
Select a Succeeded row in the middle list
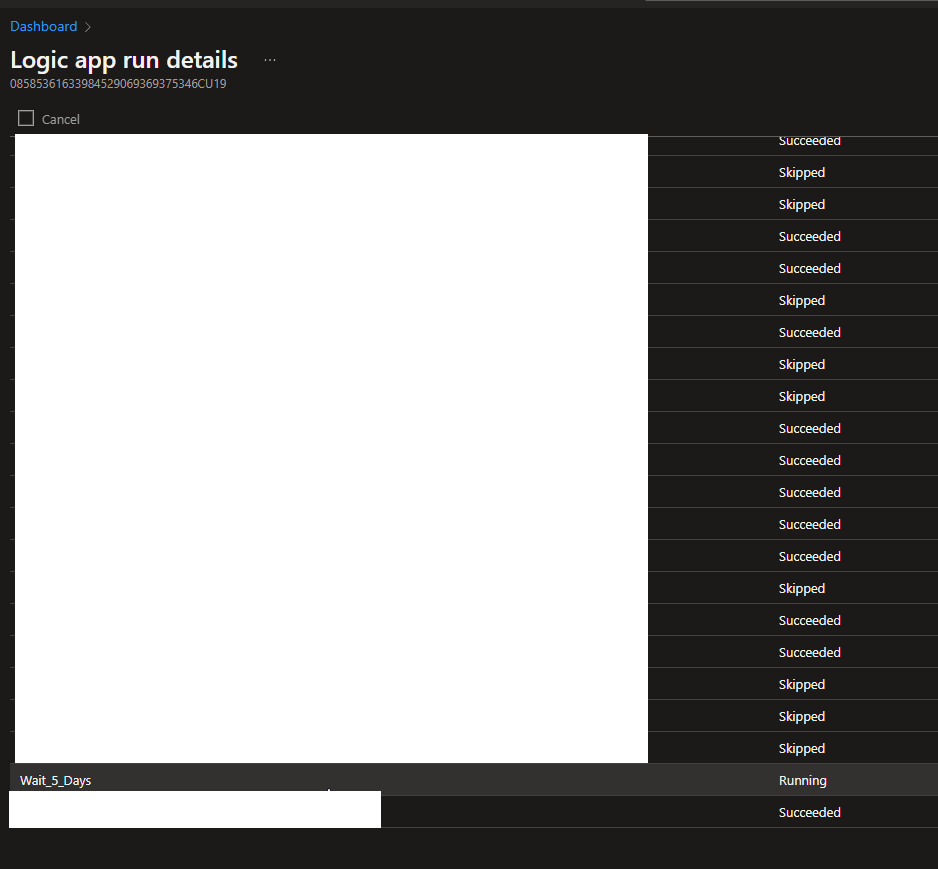(810, 460)
